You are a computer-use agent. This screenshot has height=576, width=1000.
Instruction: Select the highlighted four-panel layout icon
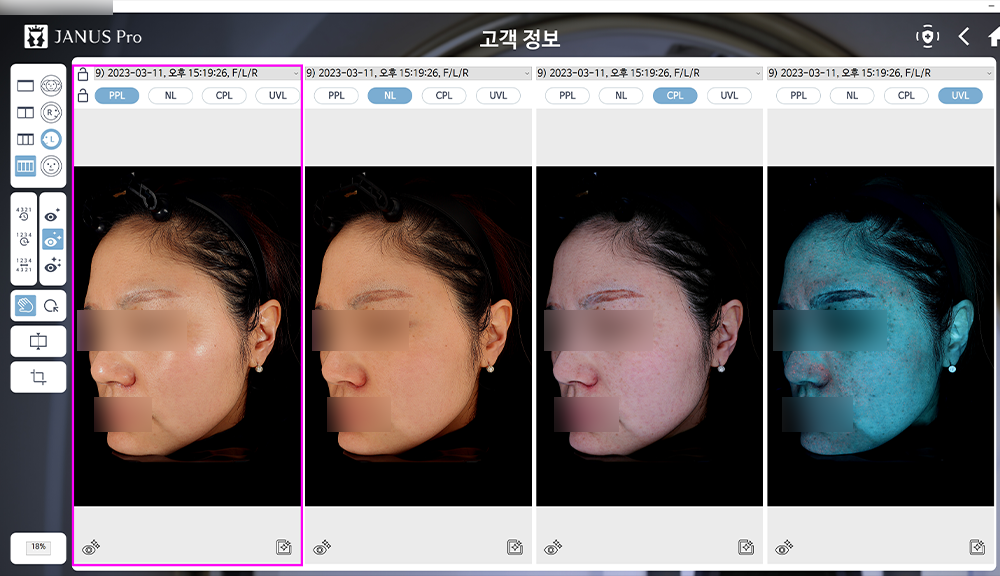[x=26, y=166]
